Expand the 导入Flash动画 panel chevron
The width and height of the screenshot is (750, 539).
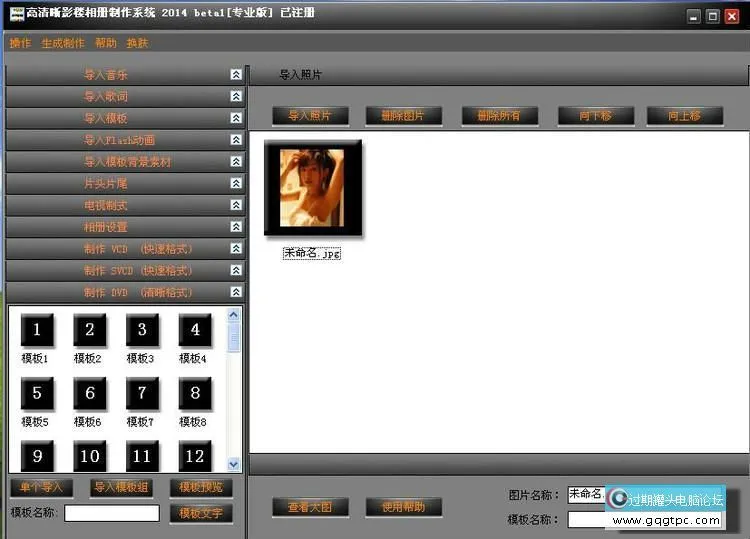(236, 140)
